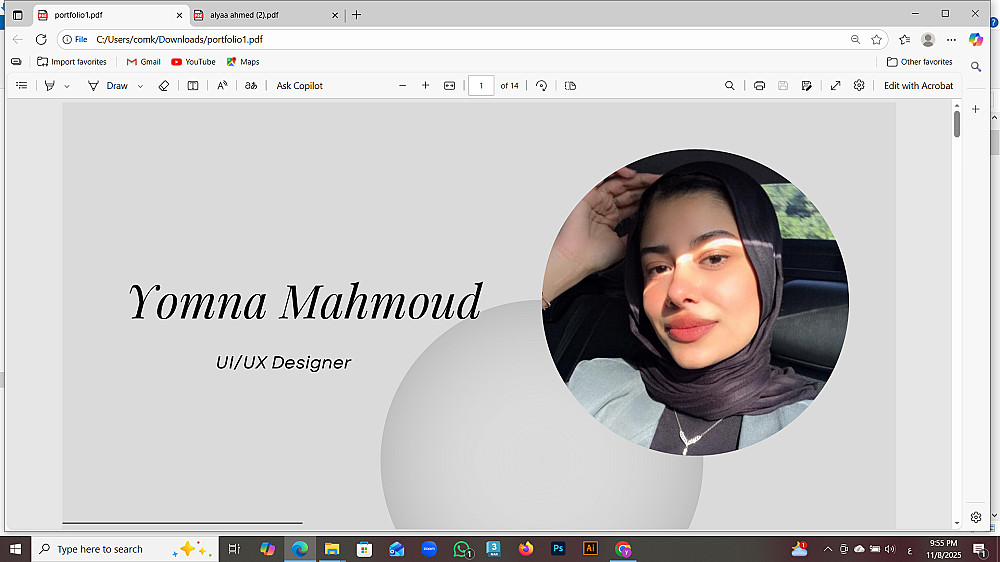The height and width of the screenshot is (562, 1000).
Task: Click the browser back arrow
Action: tap(18, 40)
